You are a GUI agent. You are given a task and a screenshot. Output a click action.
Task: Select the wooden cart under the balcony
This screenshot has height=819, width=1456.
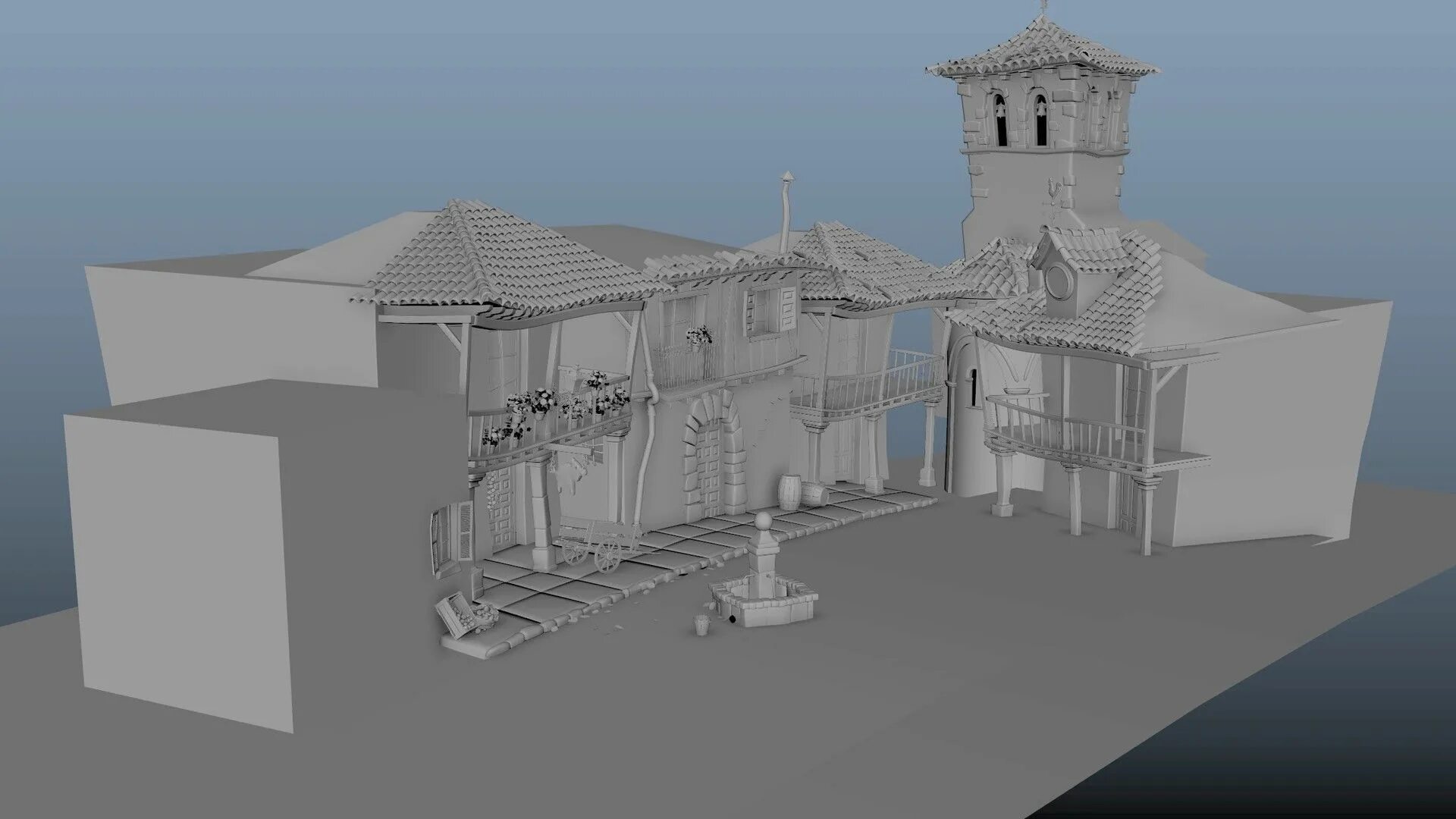597,541
